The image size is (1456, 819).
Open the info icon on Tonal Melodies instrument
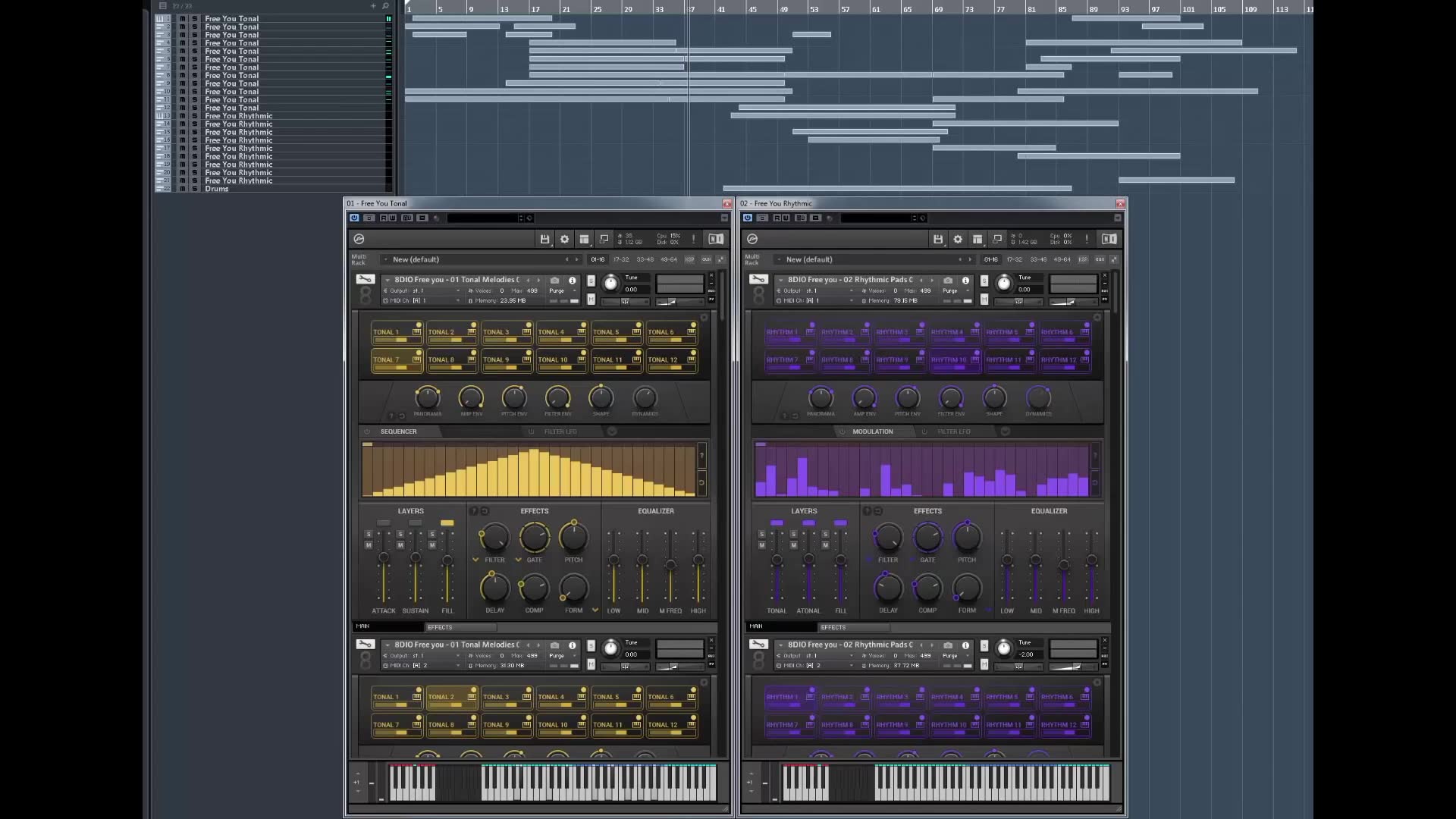click(573, 280)
